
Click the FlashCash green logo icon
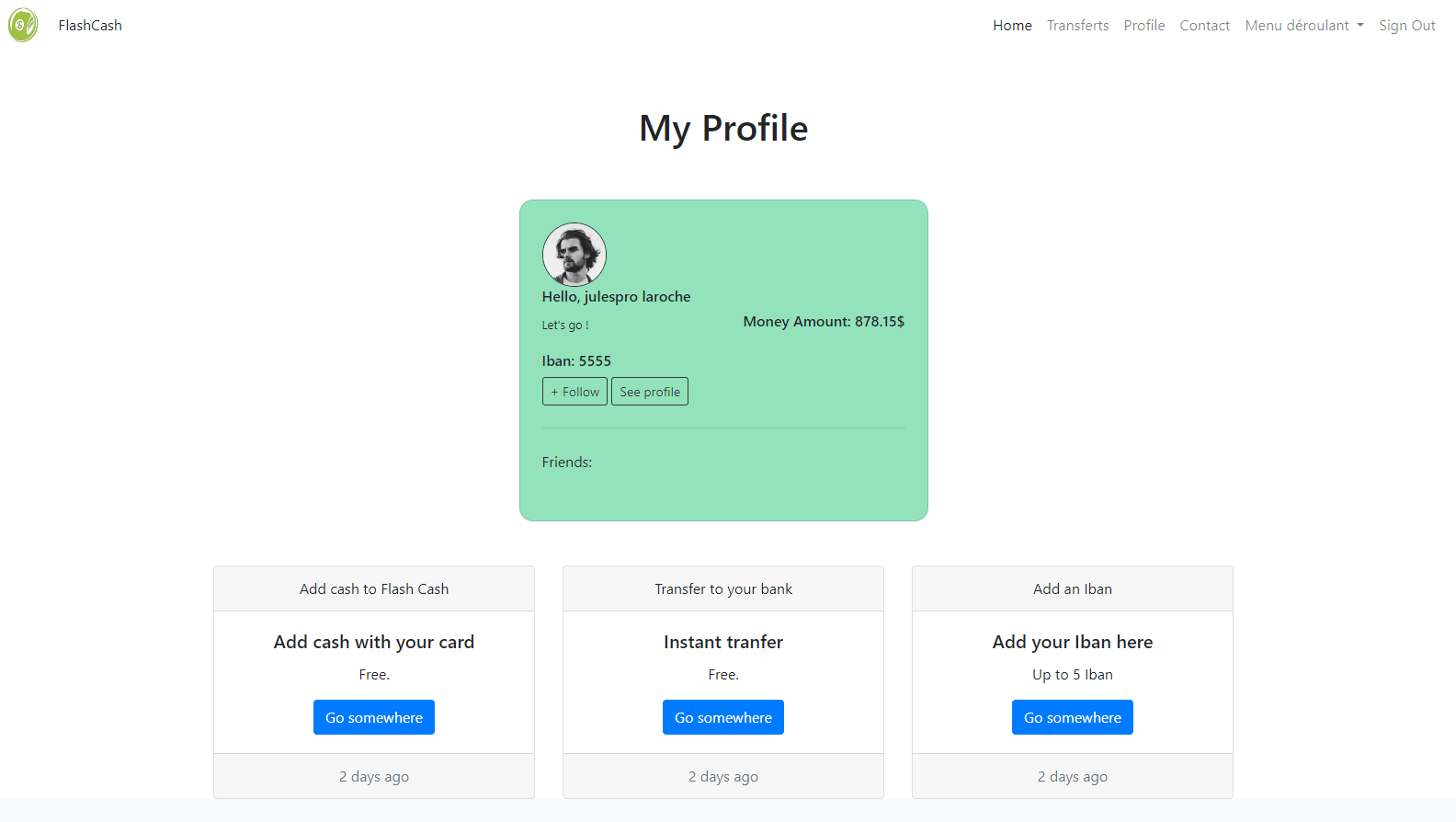pyautogui.click(x=23, y=25)
